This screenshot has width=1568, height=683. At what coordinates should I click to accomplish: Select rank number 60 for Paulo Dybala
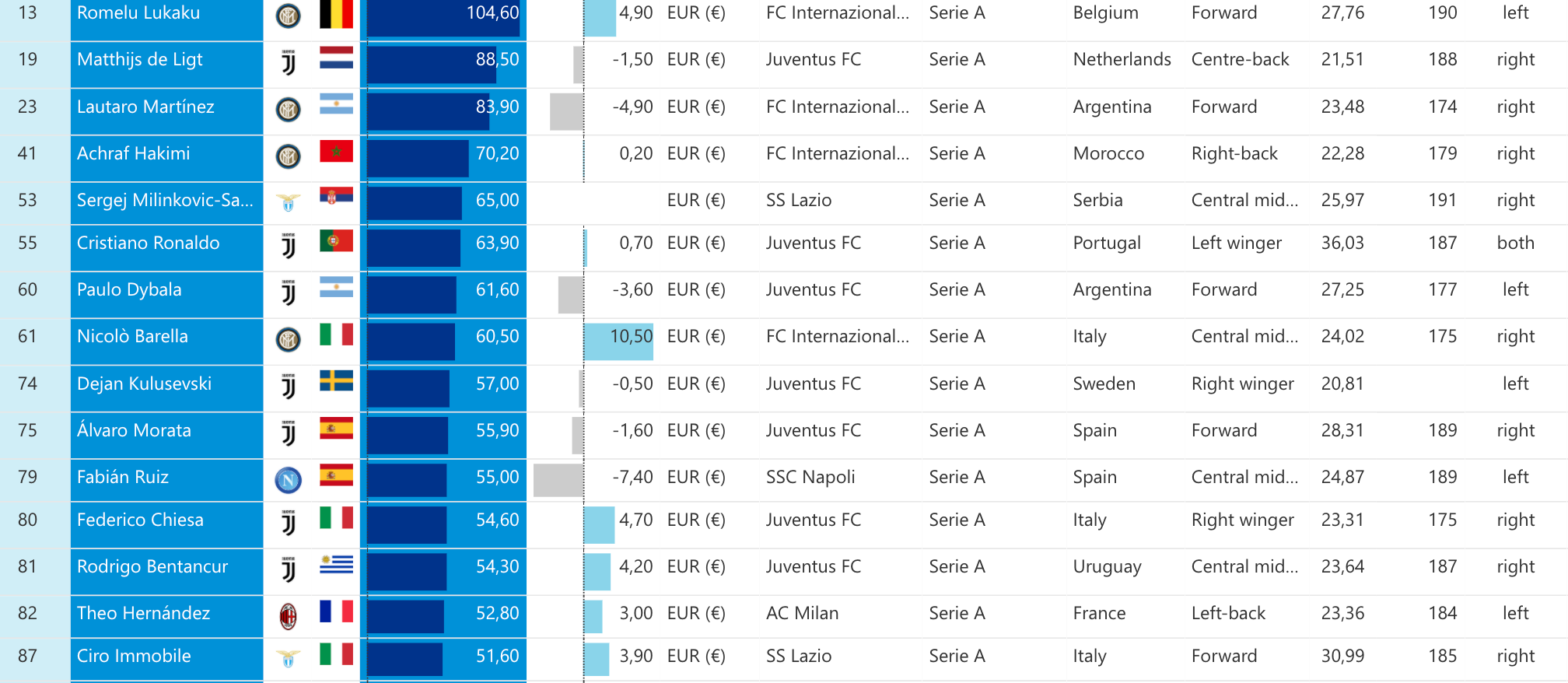(27, 289)
